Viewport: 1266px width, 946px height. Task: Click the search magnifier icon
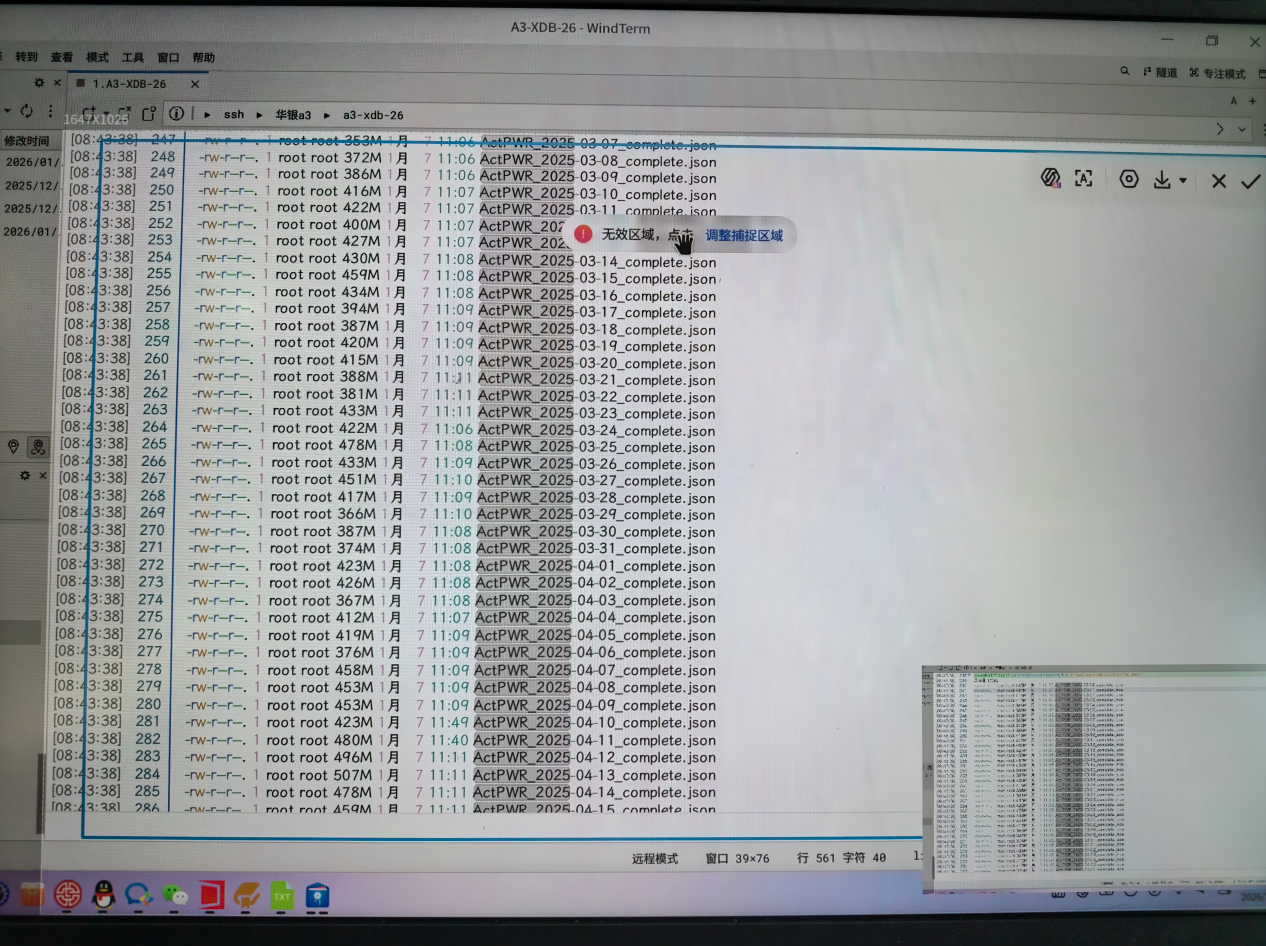1125,71
